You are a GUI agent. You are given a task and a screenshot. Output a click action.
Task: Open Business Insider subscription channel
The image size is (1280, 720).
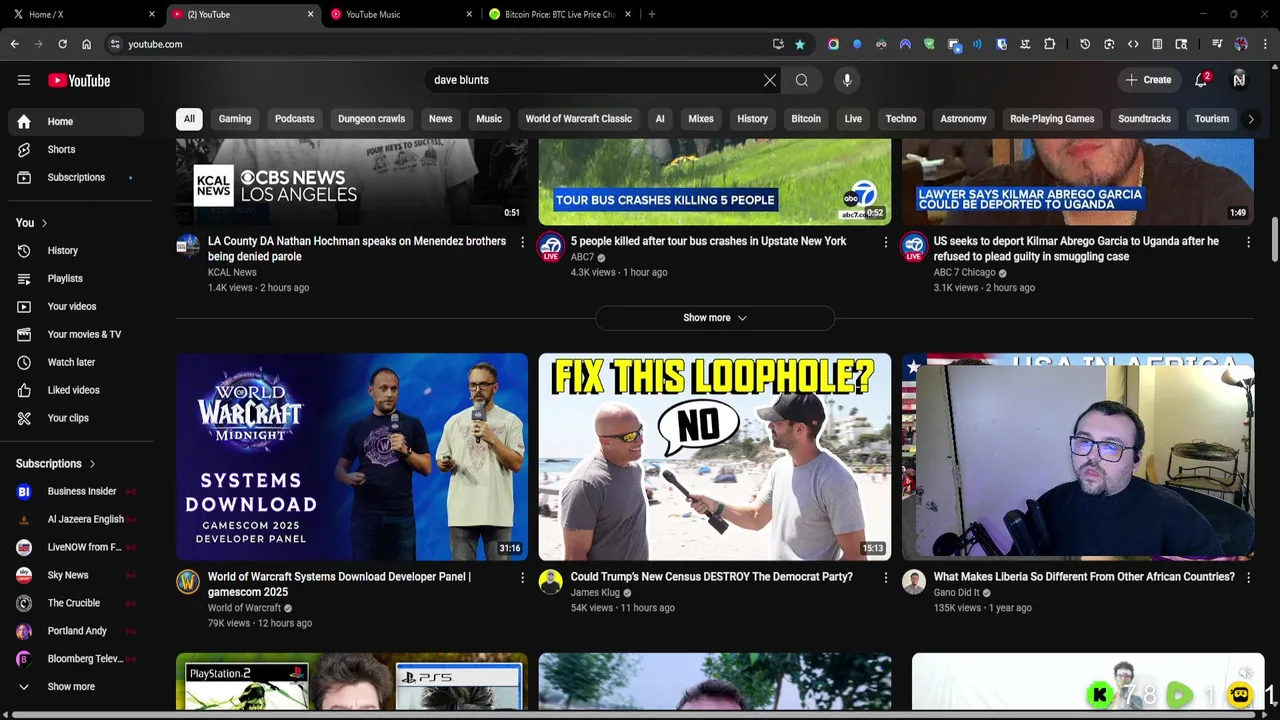76,492
